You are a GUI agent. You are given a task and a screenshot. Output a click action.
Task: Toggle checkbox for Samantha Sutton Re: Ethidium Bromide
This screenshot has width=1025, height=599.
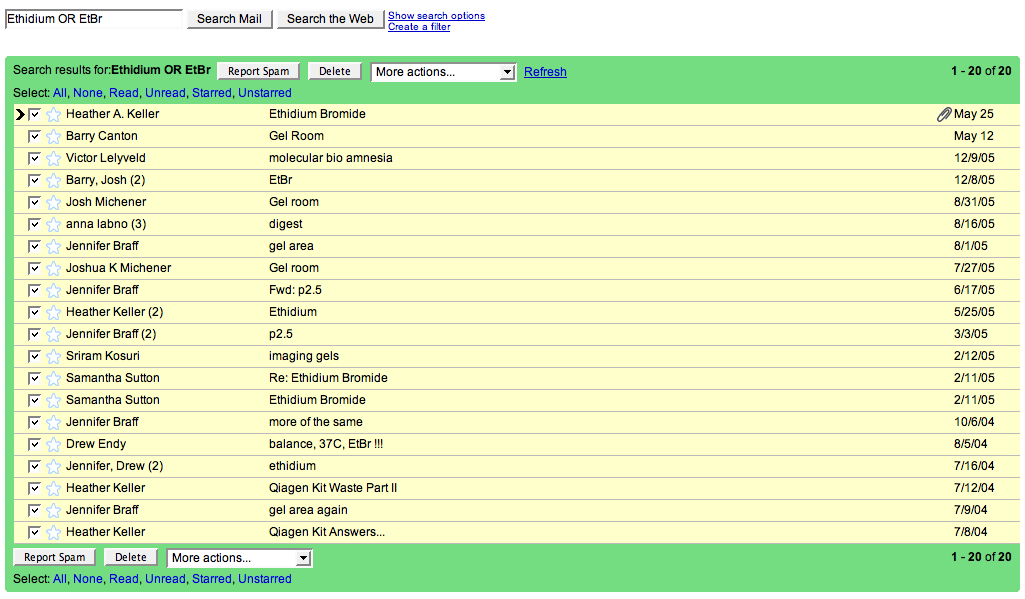tap(35, 378)
